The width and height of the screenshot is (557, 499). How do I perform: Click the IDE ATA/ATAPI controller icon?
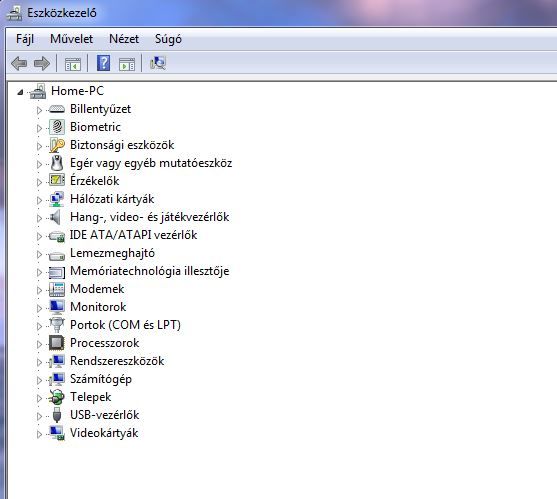point(57,236)
